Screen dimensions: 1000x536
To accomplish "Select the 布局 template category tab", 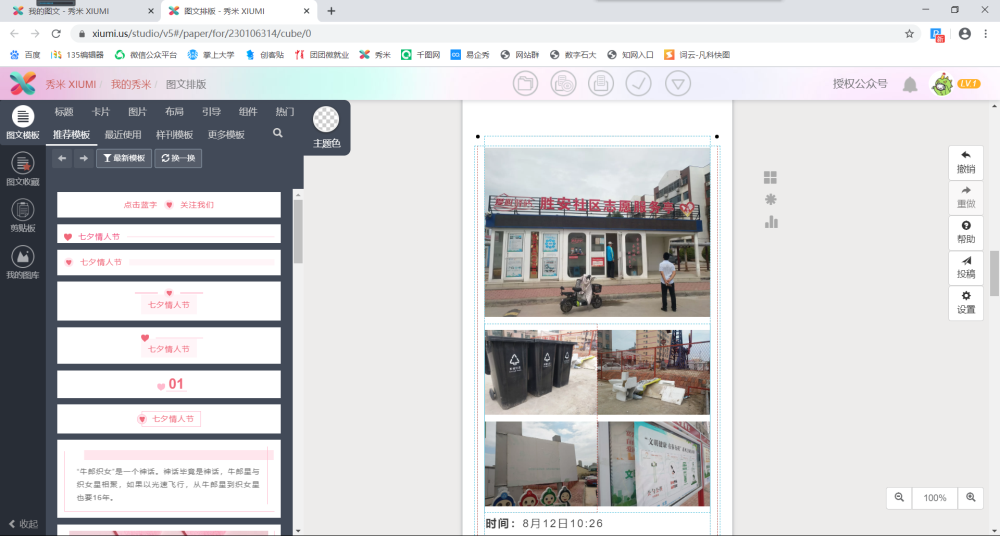I will [174, 112].
